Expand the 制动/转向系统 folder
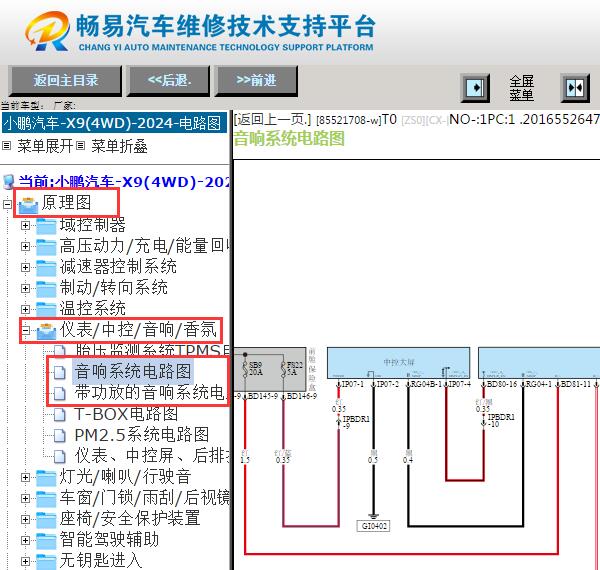This screenshot has height=570, width=600. tap(25, 288)
